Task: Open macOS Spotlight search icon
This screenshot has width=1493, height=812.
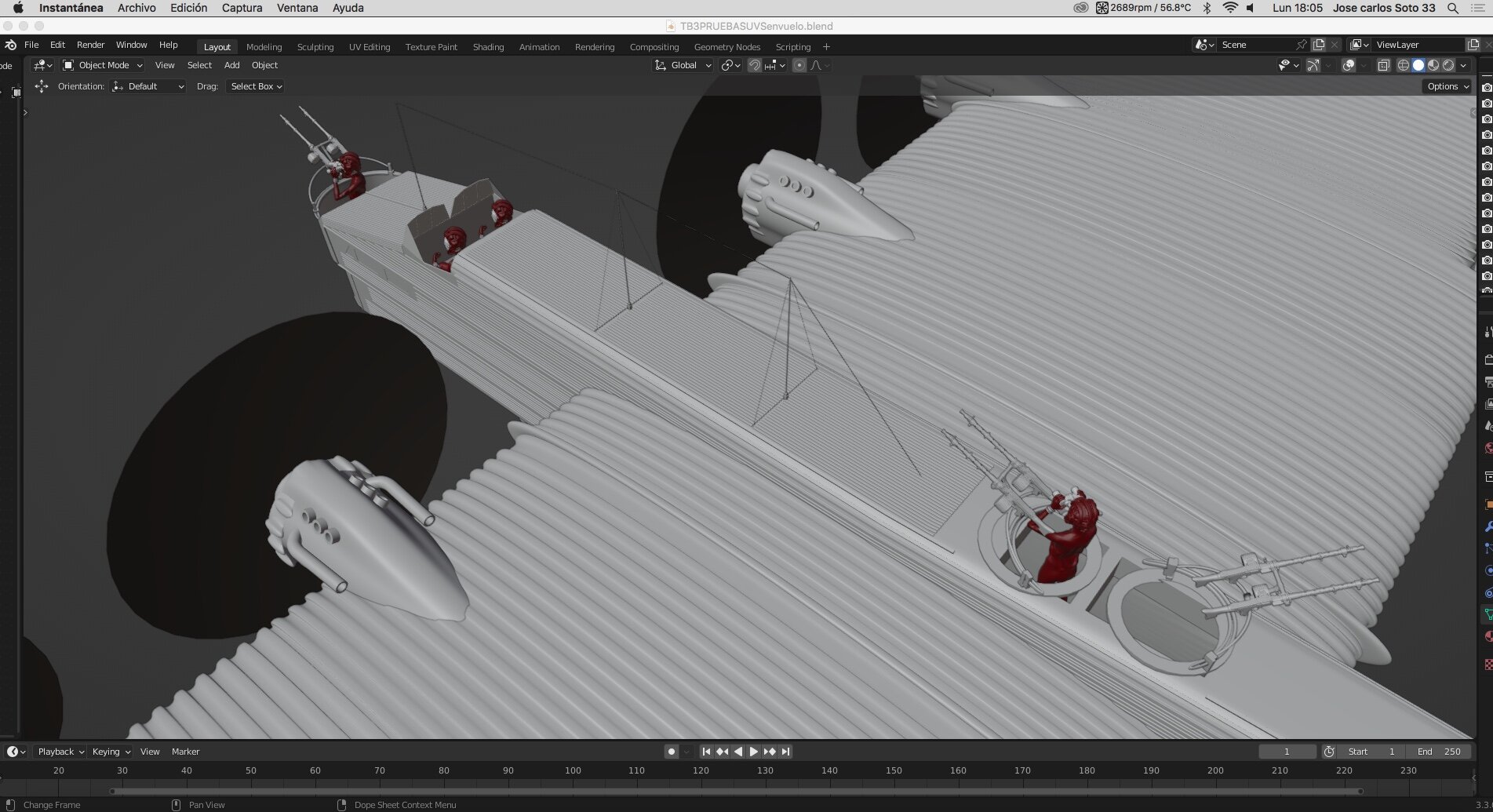Action: (x=1453, y=8)
